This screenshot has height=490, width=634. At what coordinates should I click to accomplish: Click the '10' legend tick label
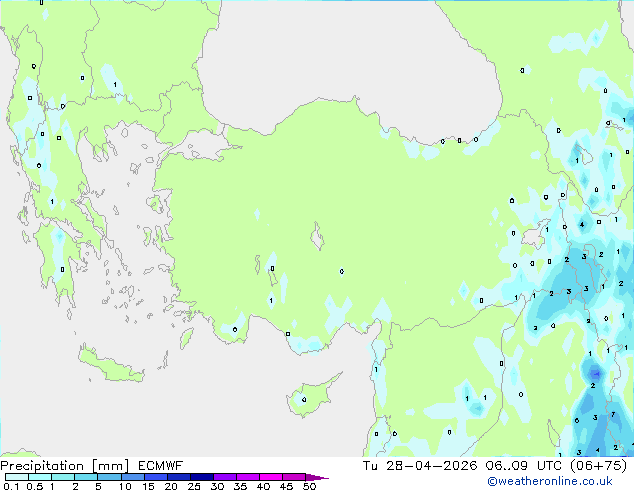[x=125, y=486]
